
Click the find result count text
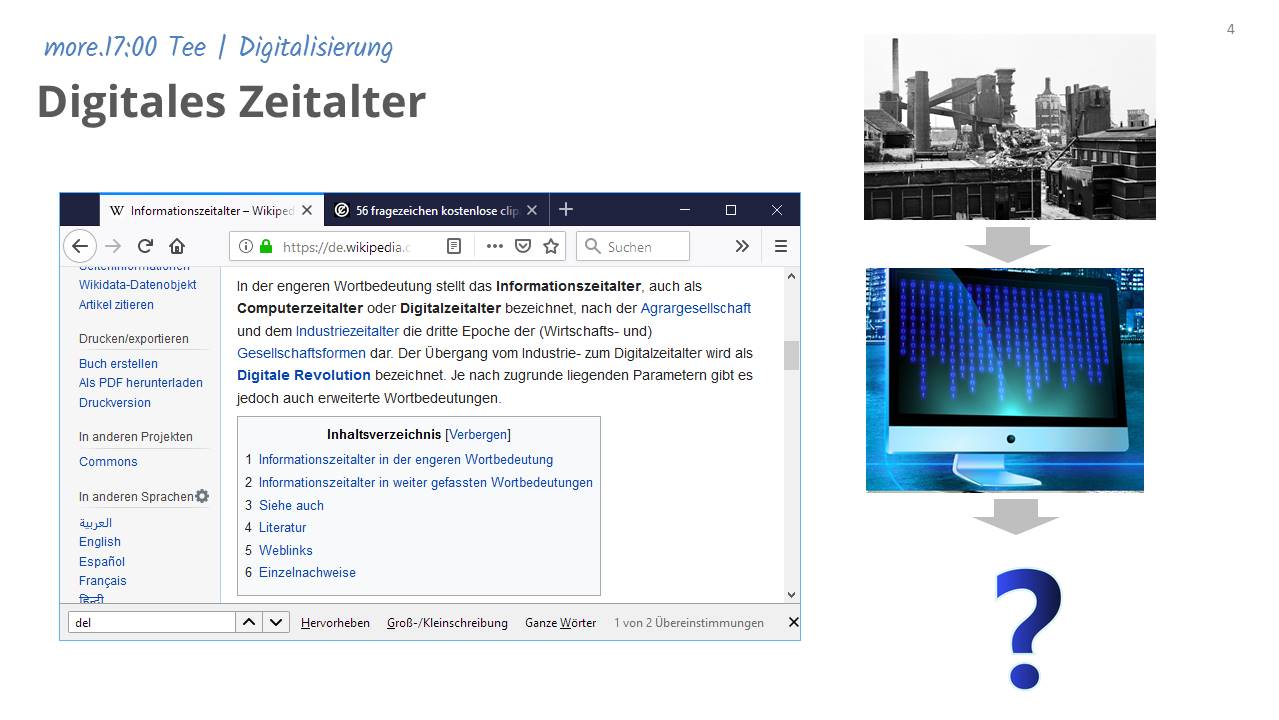coord(689,623)
